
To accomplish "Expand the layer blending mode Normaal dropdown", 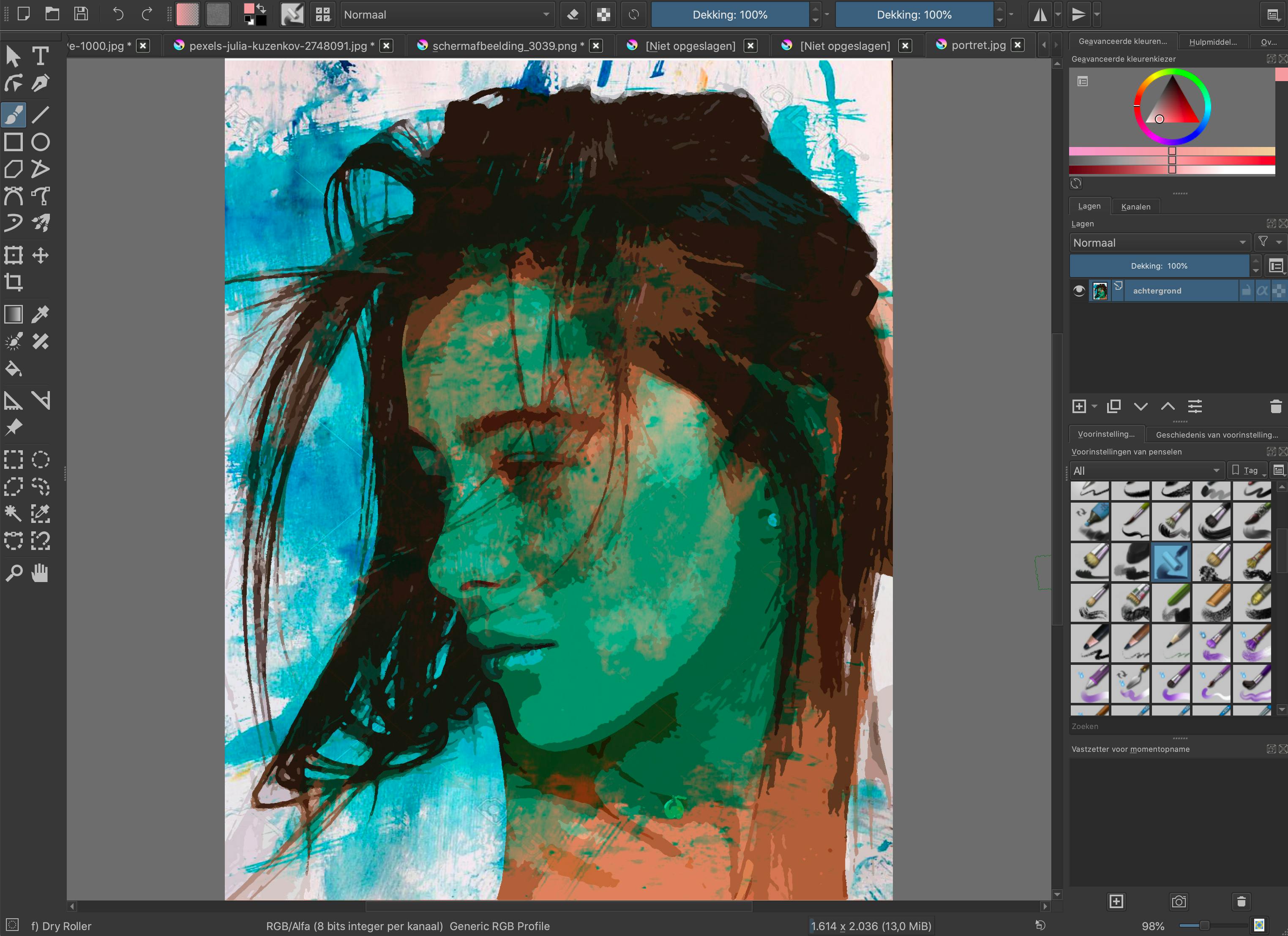I will click(1159, 243).
